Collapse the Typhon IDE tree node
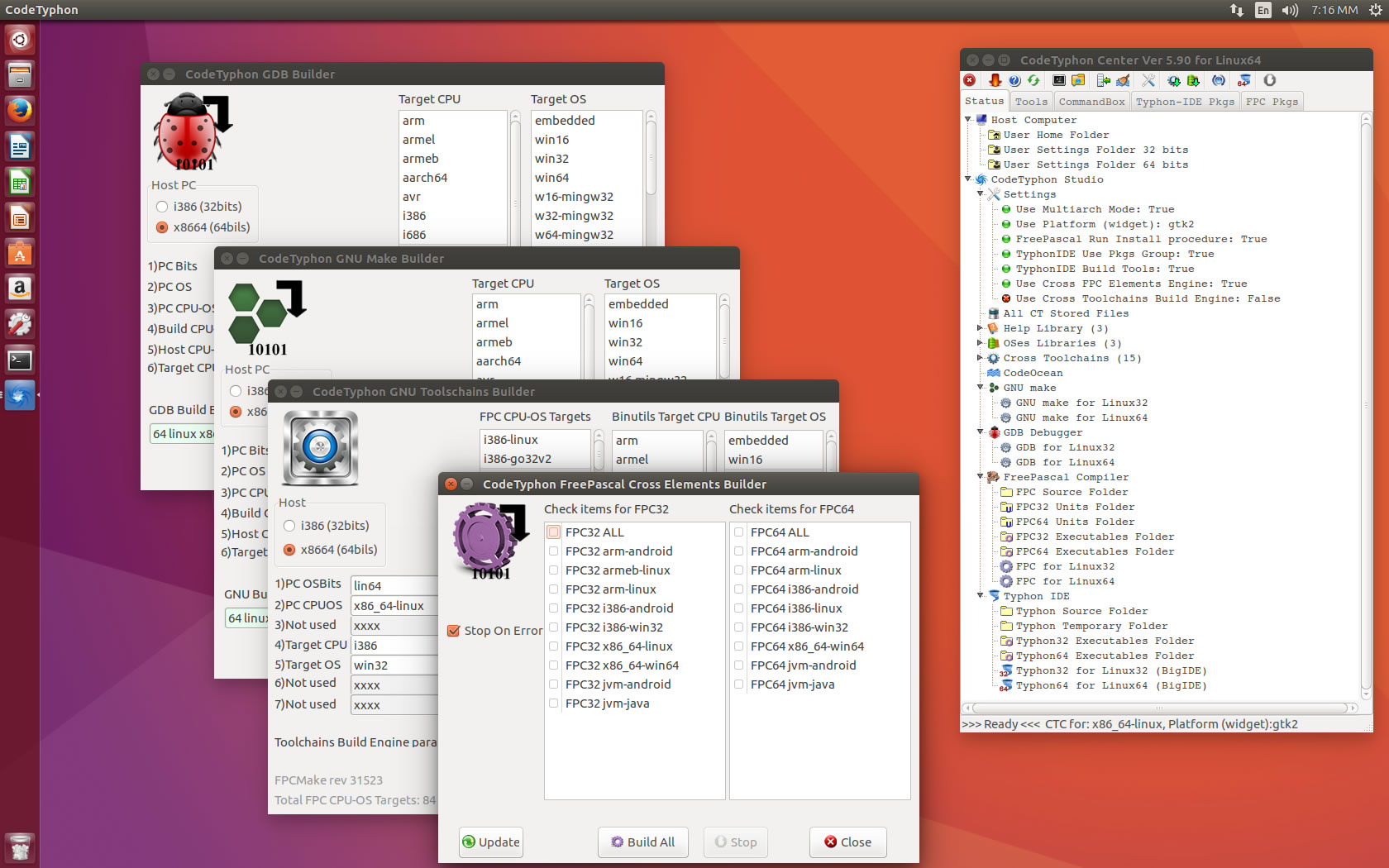Viewport: 1389px width, 868px height. point(981,596)
